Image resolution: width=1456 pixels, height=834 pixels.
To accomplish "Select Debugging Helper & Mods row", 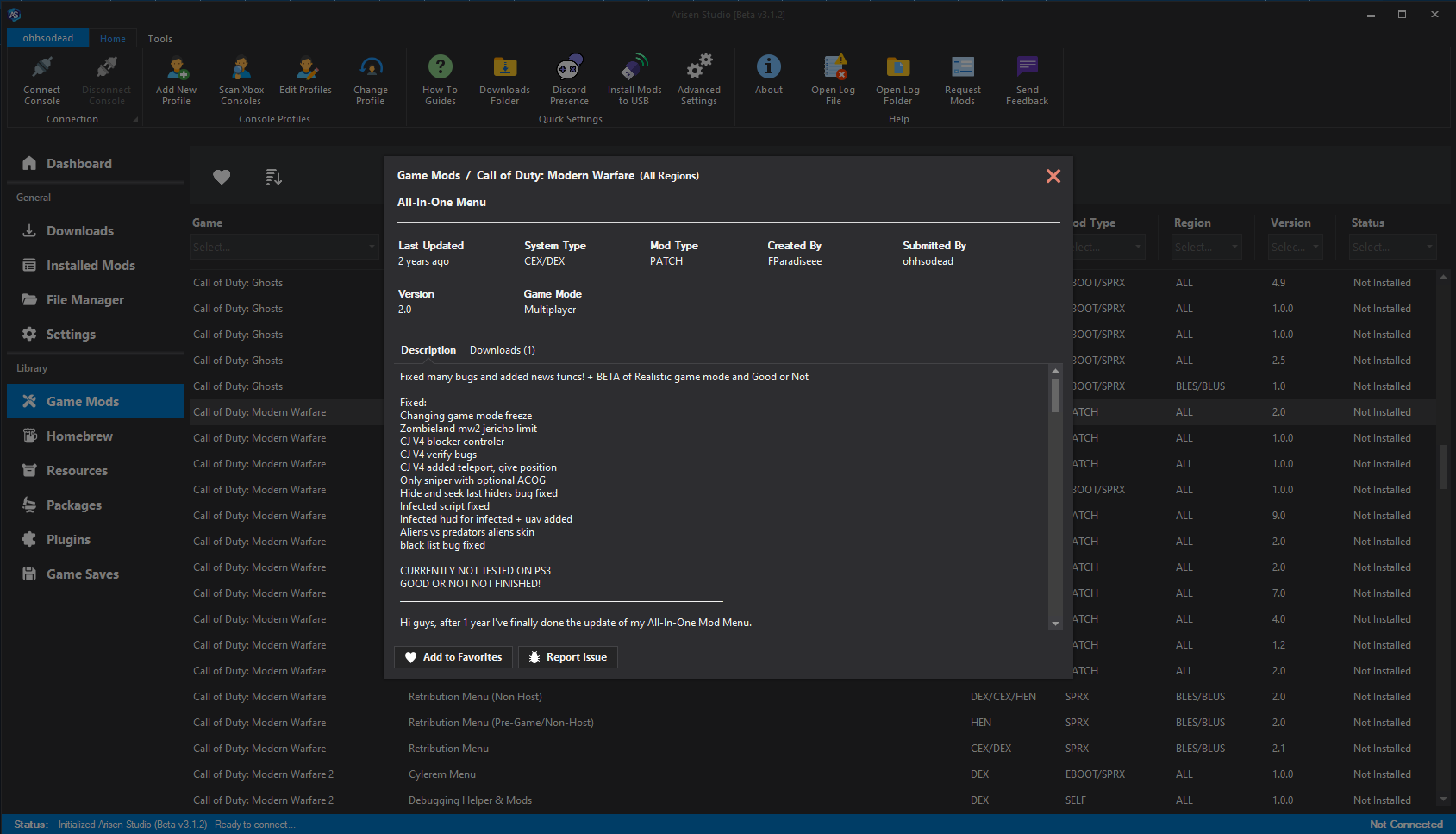I will [813, 800].
